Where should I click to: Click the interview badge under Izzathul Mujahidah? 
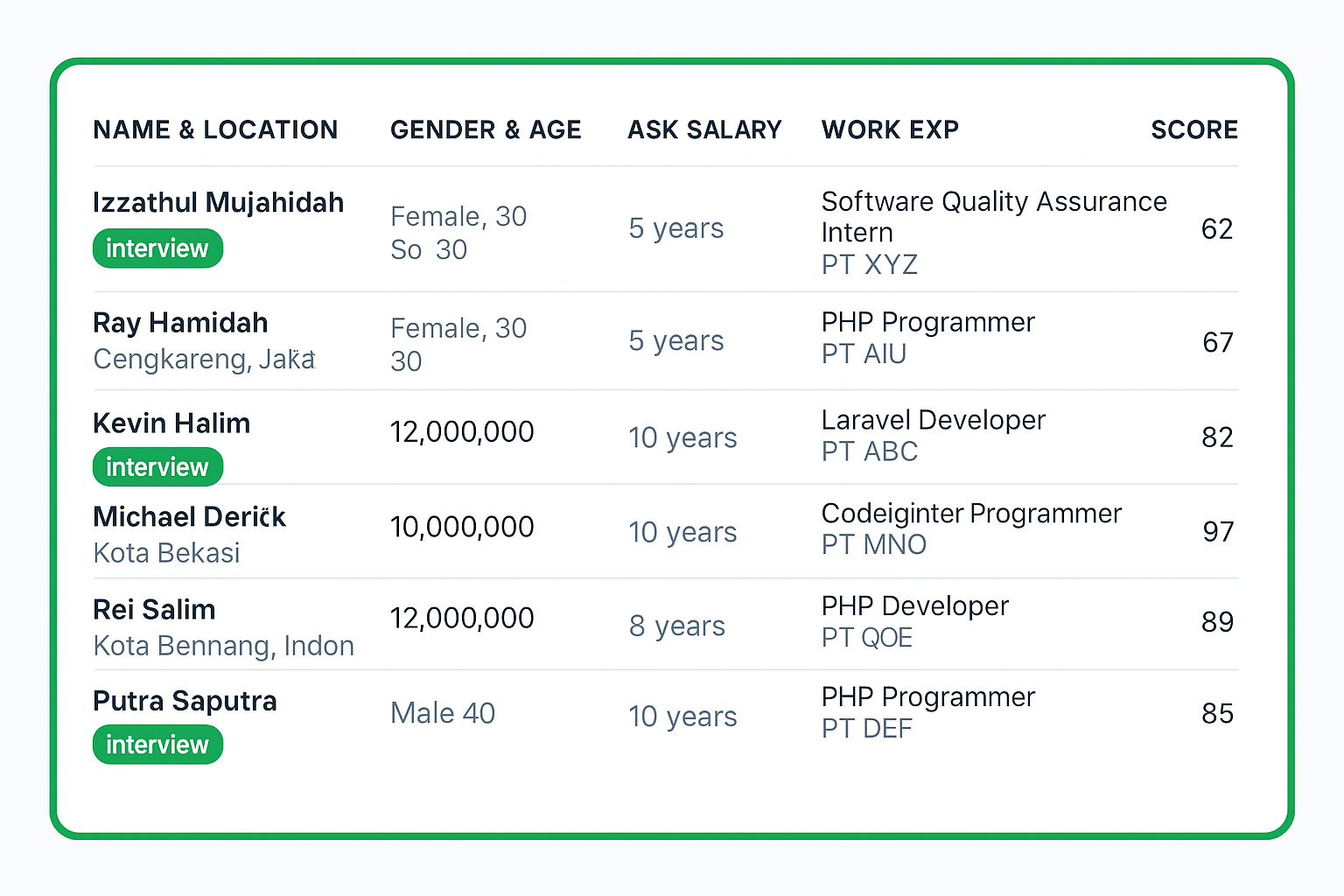tap(157, 248)
